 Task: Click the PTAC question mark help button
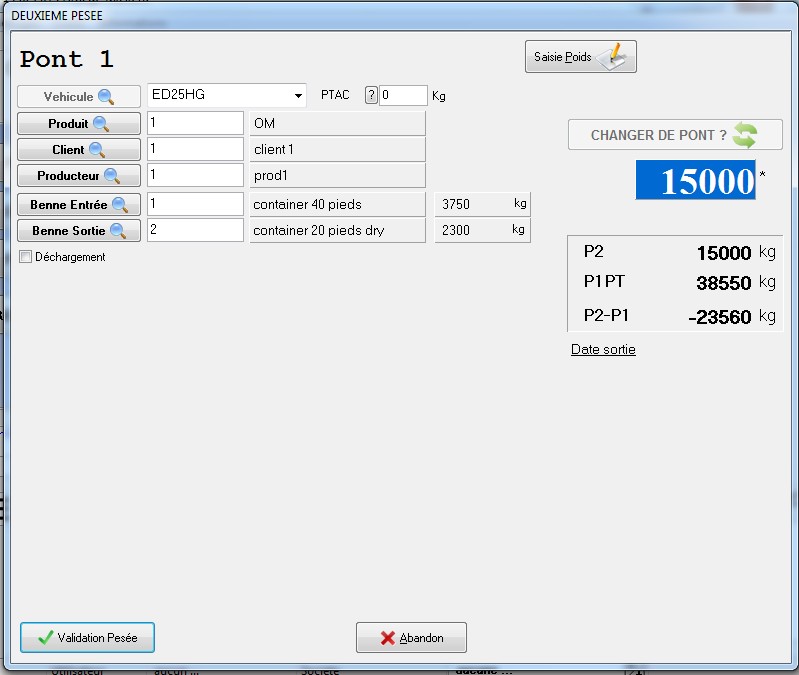(371, 96)
